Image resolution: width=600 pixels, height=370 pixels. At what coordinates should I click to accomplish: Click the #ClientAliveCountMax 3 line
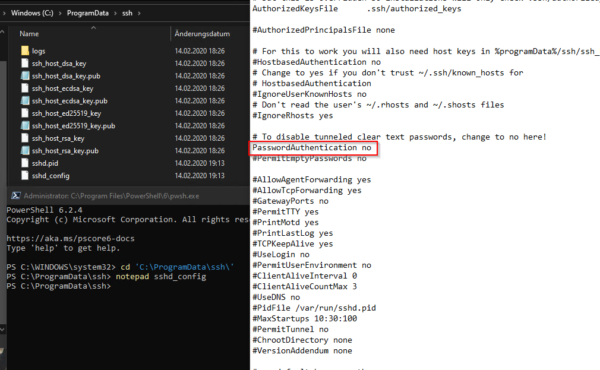pos(305,287)
